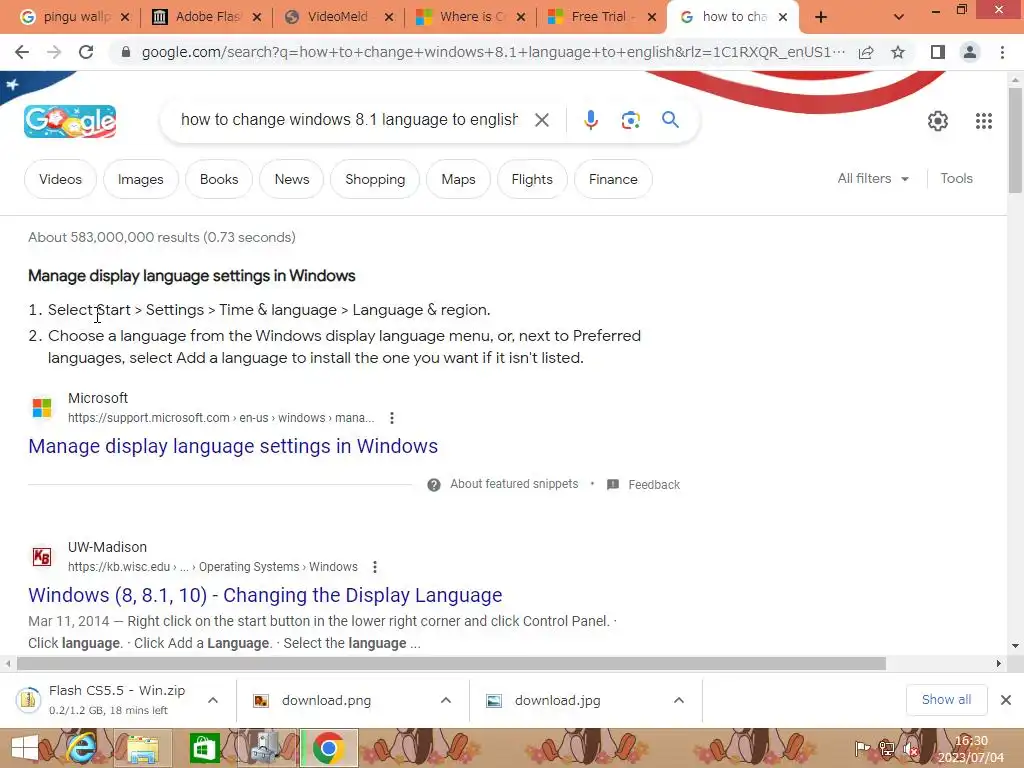Open the search Tools button
The image size is (1024, 768).
click(x=956, y=178)
